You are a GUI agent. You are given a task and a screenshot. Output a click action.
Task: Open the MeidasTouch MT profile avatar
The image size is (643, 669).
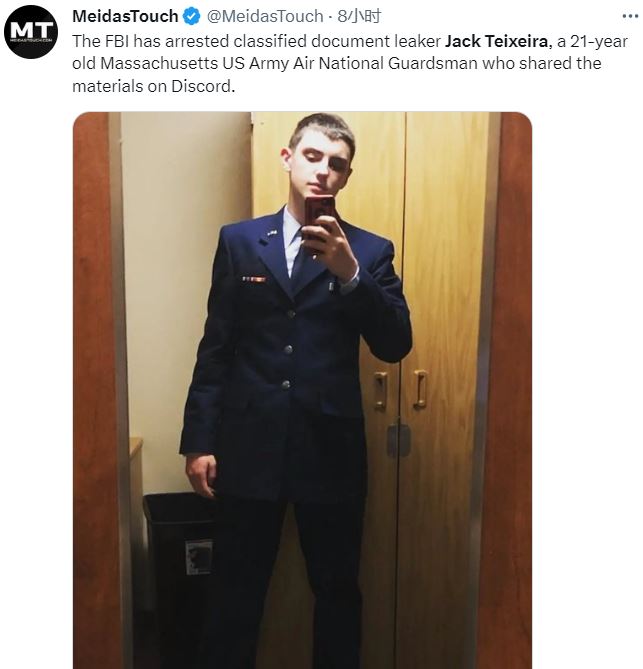31,32
